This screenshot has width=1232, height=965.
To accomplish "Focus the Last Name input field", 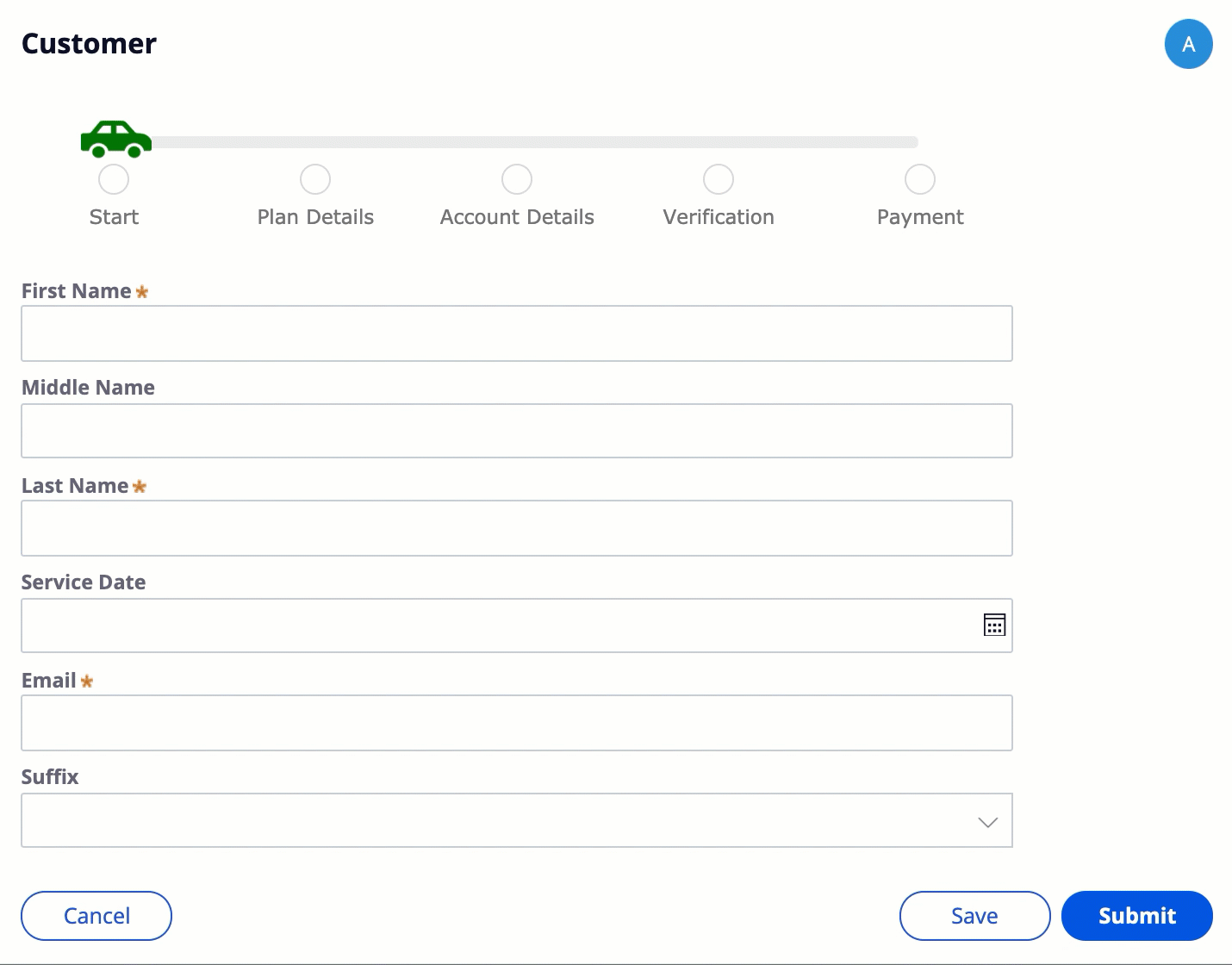I will (x=517, y=528).
